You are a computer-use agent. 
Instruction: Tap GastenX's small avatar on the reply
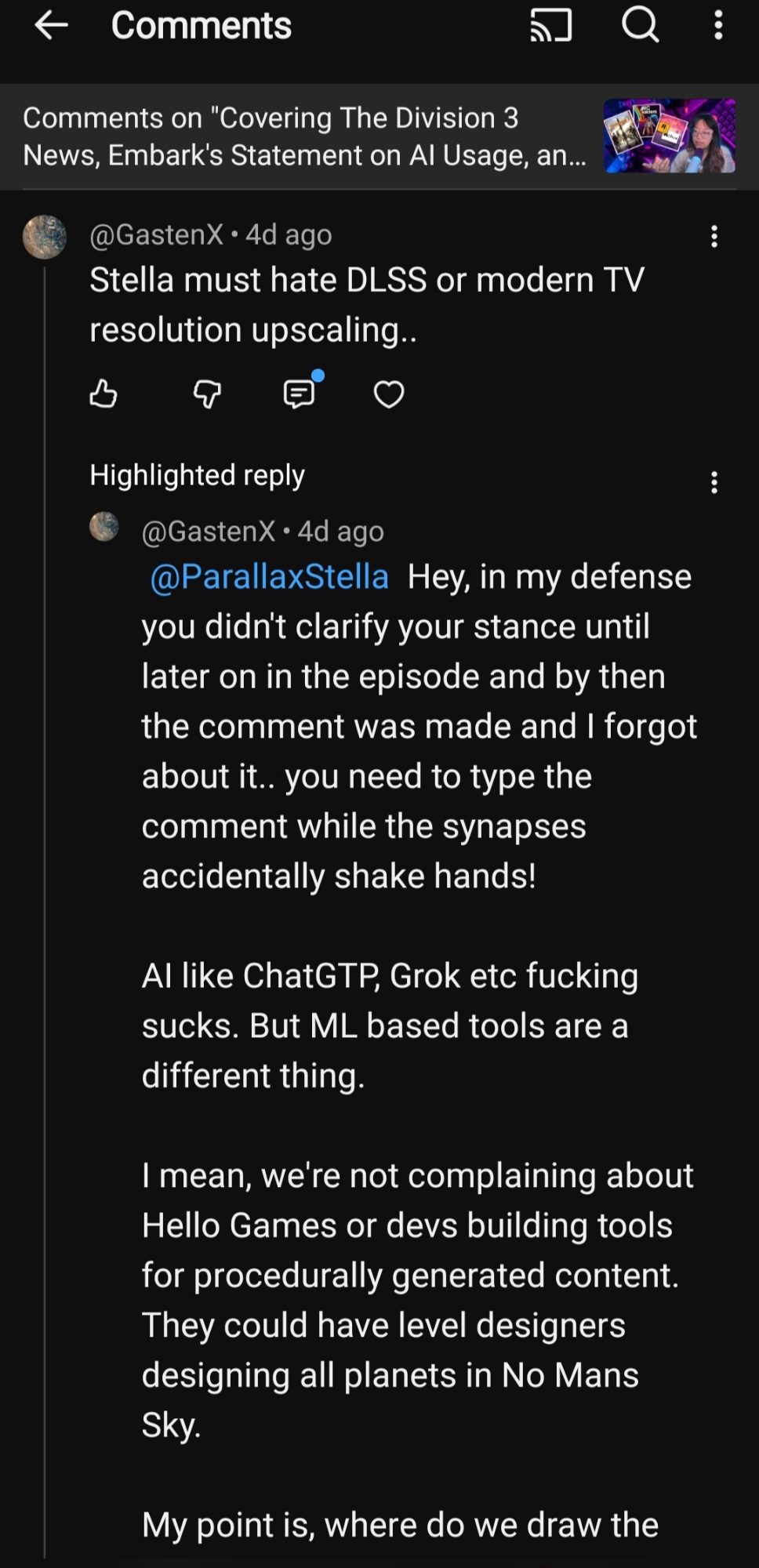(104, 527)
